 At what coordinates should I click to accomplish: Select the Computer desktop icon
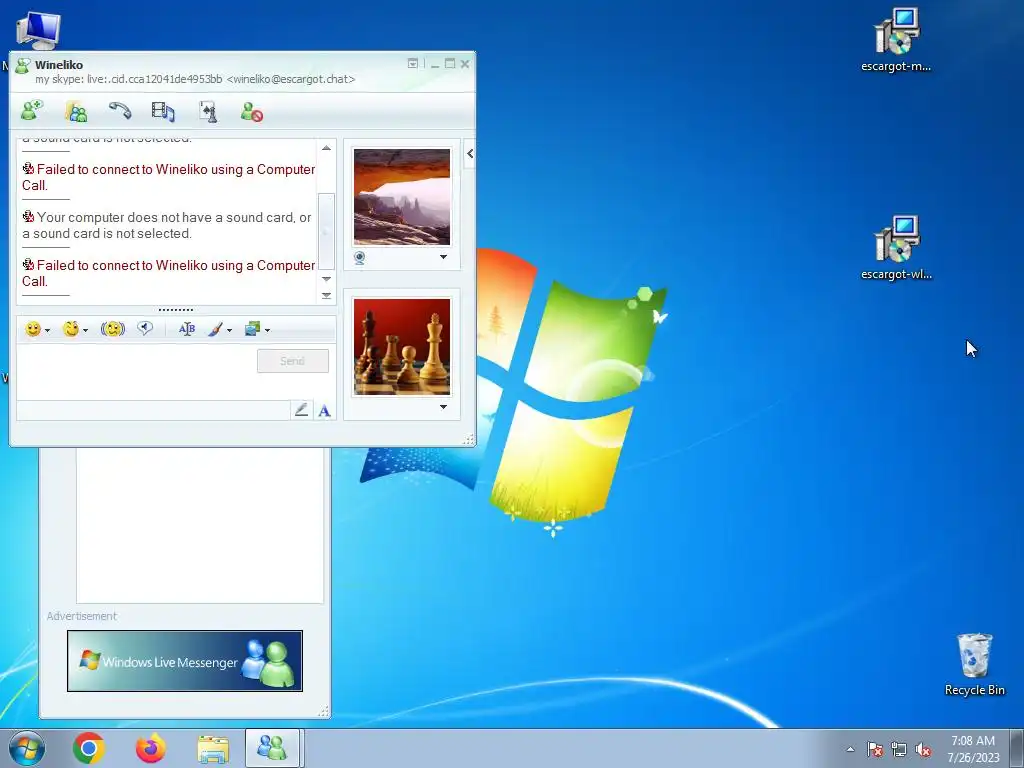(x=38, y=30)
